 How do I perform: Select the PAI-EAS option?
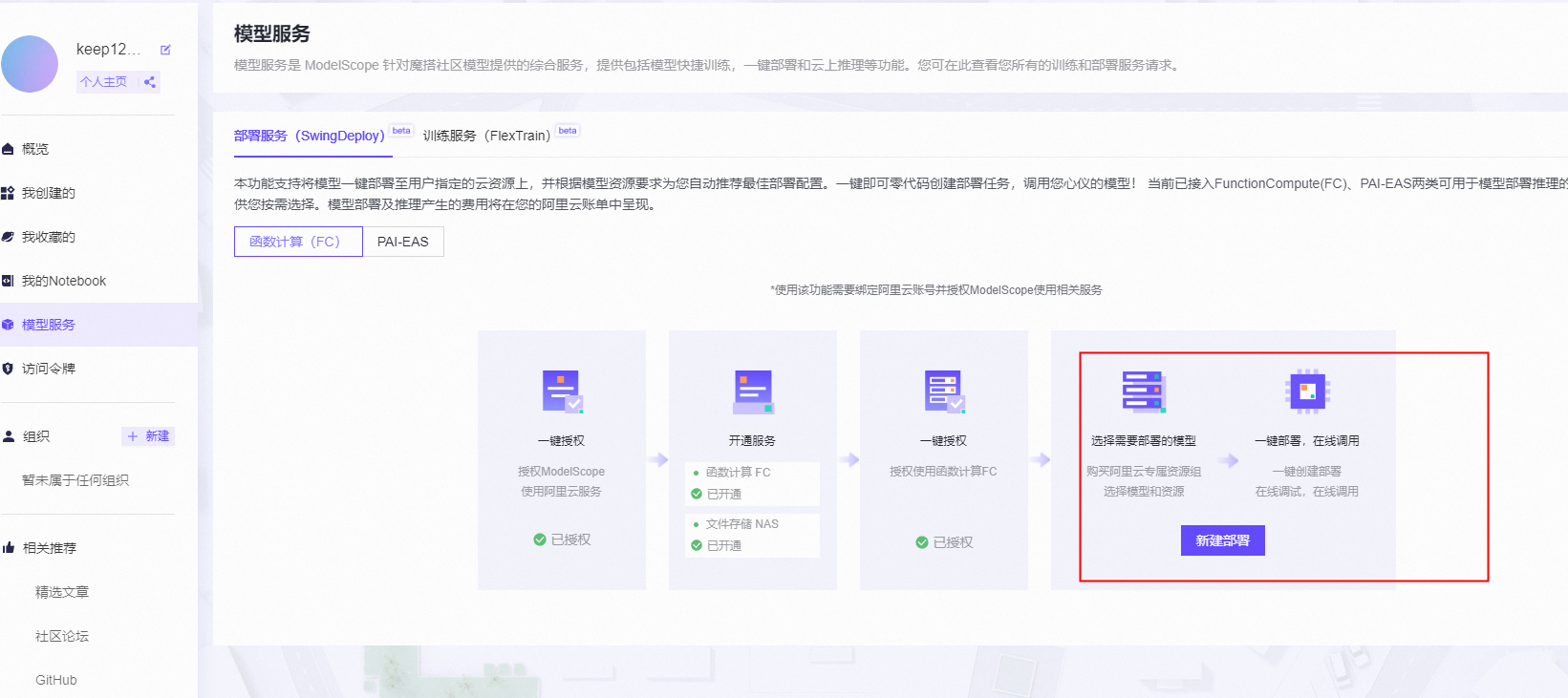(403, 242)
